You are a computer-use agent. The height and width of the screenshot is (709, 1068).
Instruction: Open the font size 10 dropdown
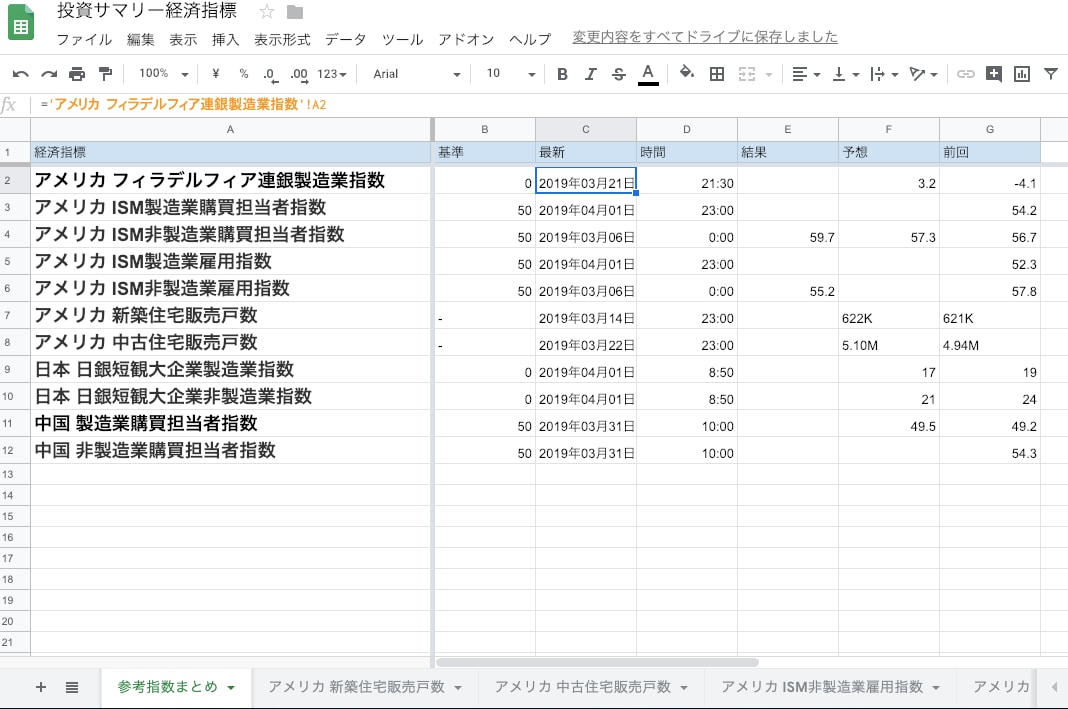click(511, 74)
